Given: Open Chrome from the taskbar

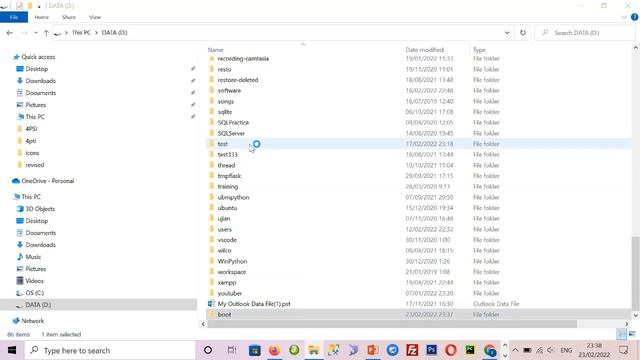Looking at the screenshot, I should [x=490, y=350].
